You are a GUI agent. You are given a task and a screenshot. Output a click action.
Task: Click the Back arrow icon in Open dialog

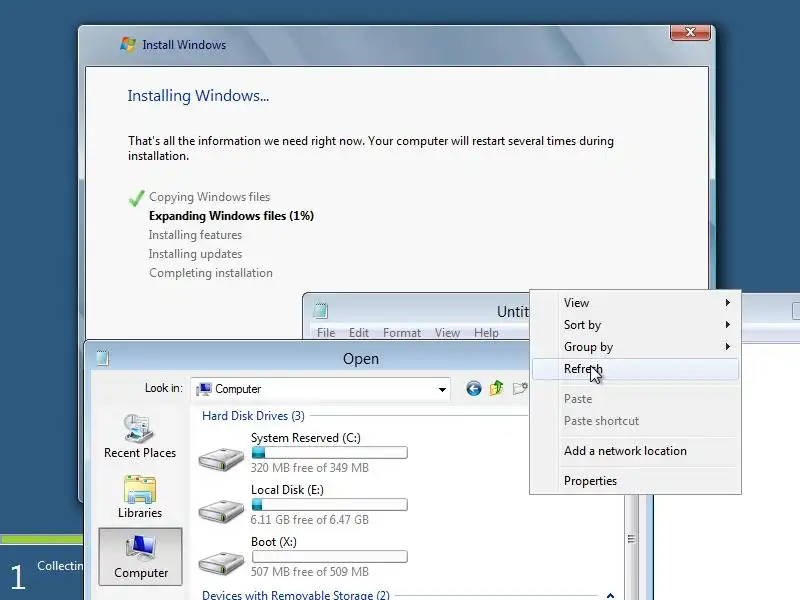tap(473, 389)
